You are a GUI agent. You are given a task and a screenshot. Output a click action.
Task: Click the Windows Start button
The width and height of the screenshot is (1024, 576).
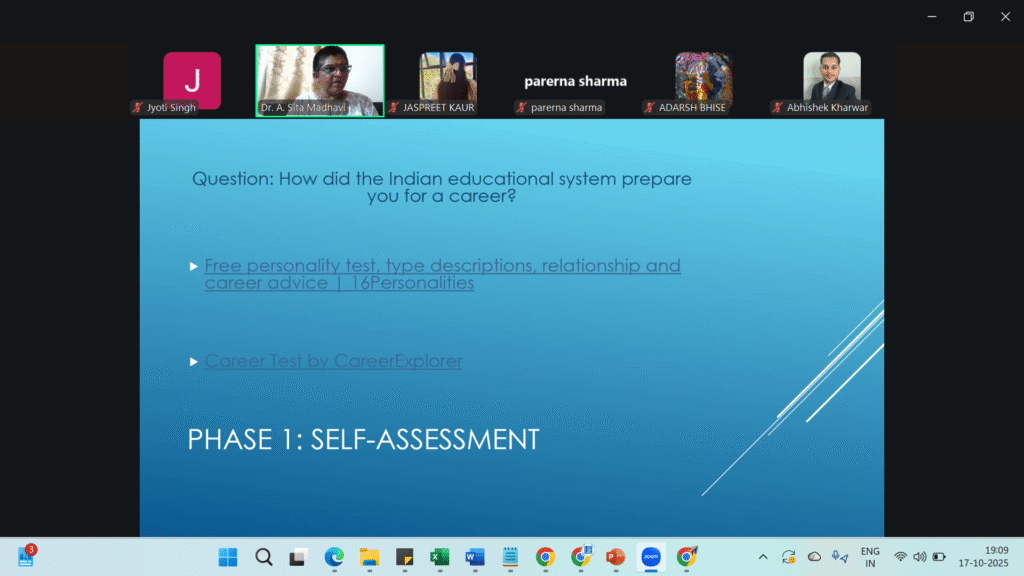pos(228,557)
